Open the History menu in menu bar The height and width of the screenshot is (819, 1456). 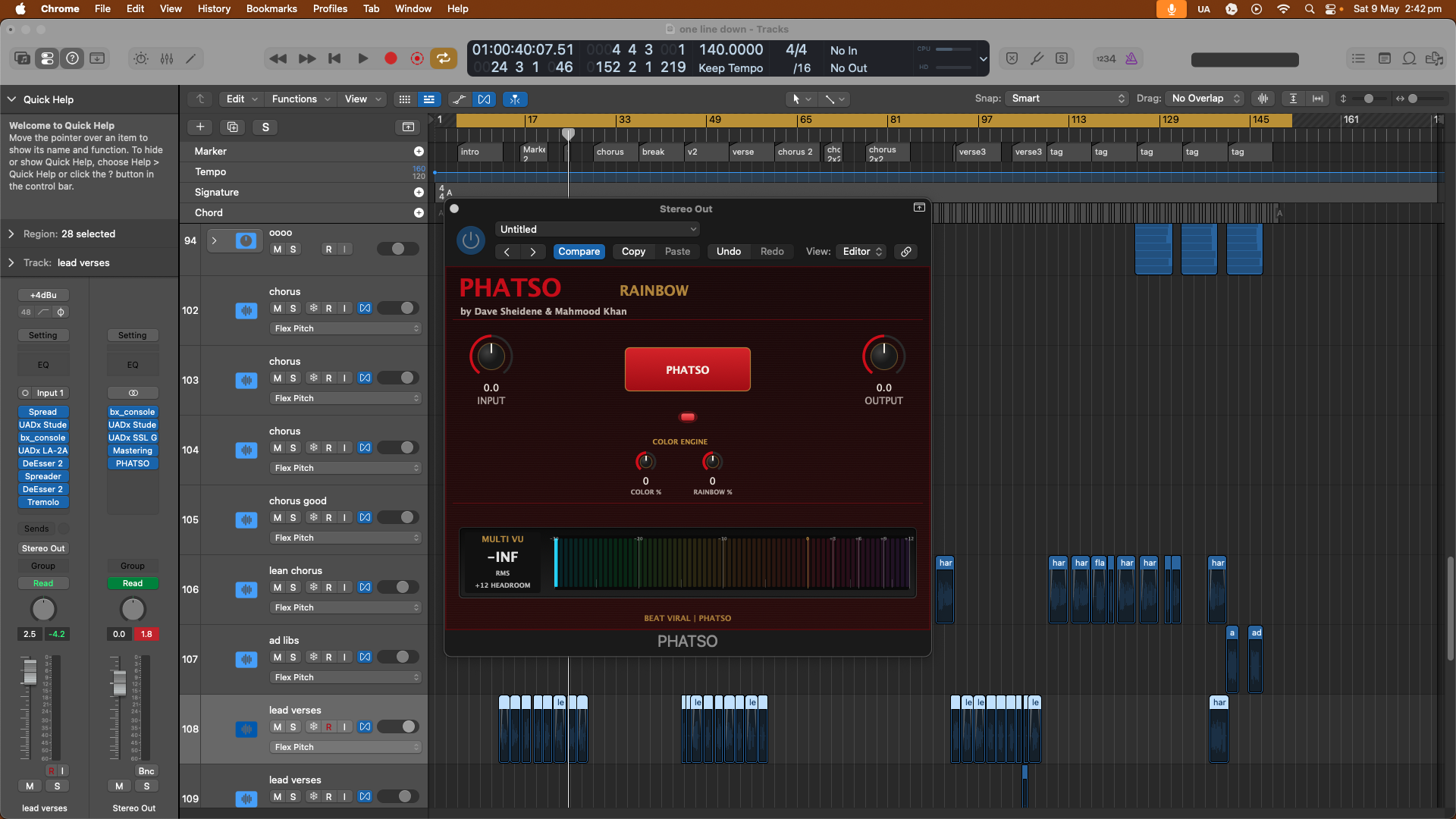point(214,8)
